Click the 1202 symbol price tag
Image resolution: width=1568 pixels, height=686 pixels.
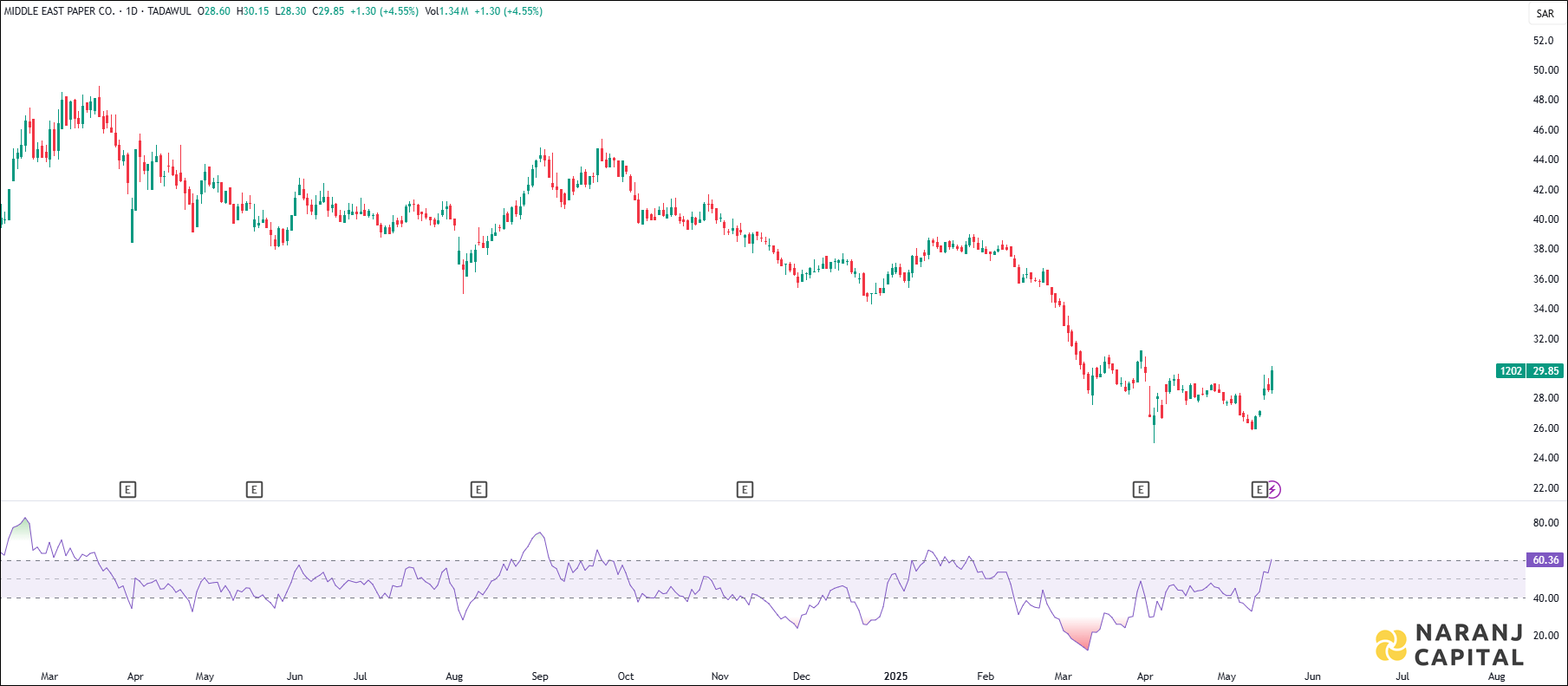pos(1511,371)
